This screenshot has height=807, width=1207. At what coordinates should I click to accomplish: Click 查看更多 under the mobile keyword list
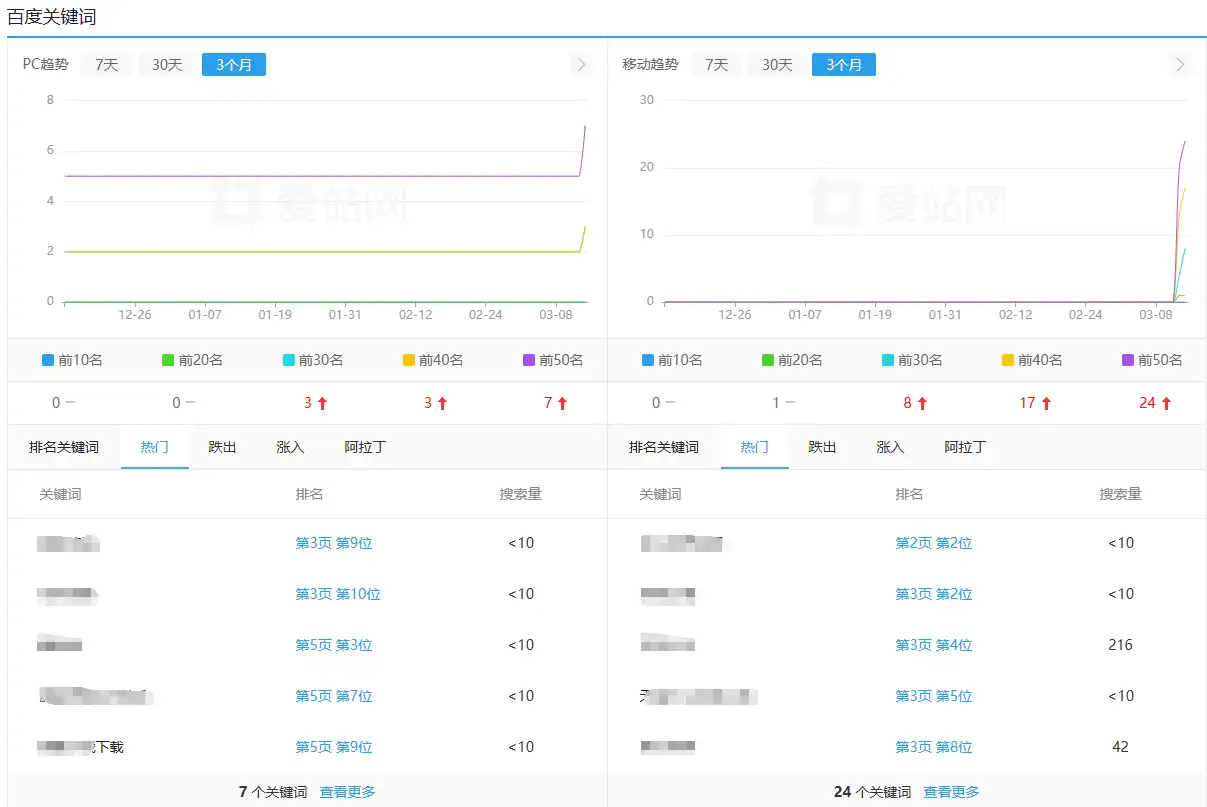pos(951,790)
